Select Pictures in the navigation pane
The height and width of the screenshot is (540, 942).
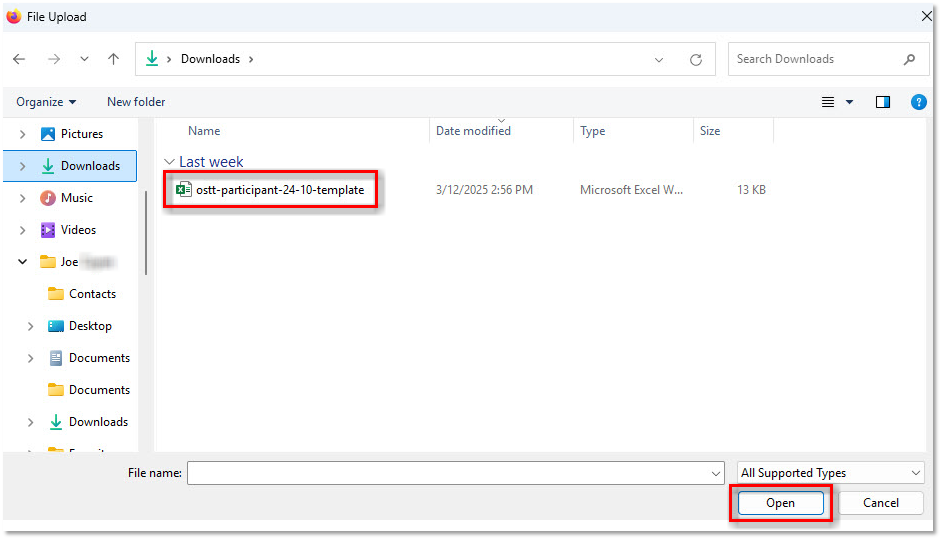point(82,134)
